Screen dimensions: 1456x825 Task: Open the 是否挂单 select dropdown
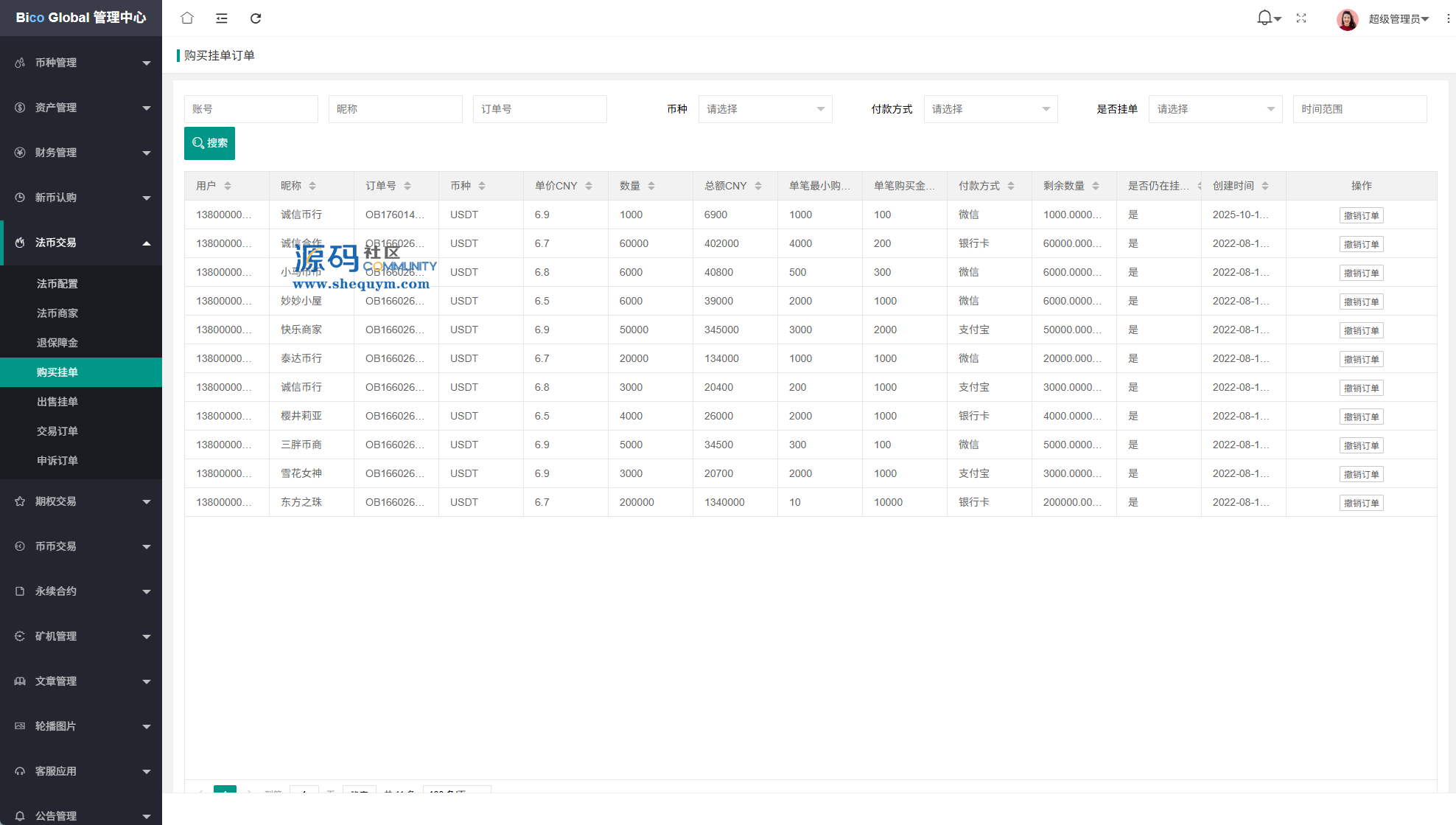(1215, 109)
